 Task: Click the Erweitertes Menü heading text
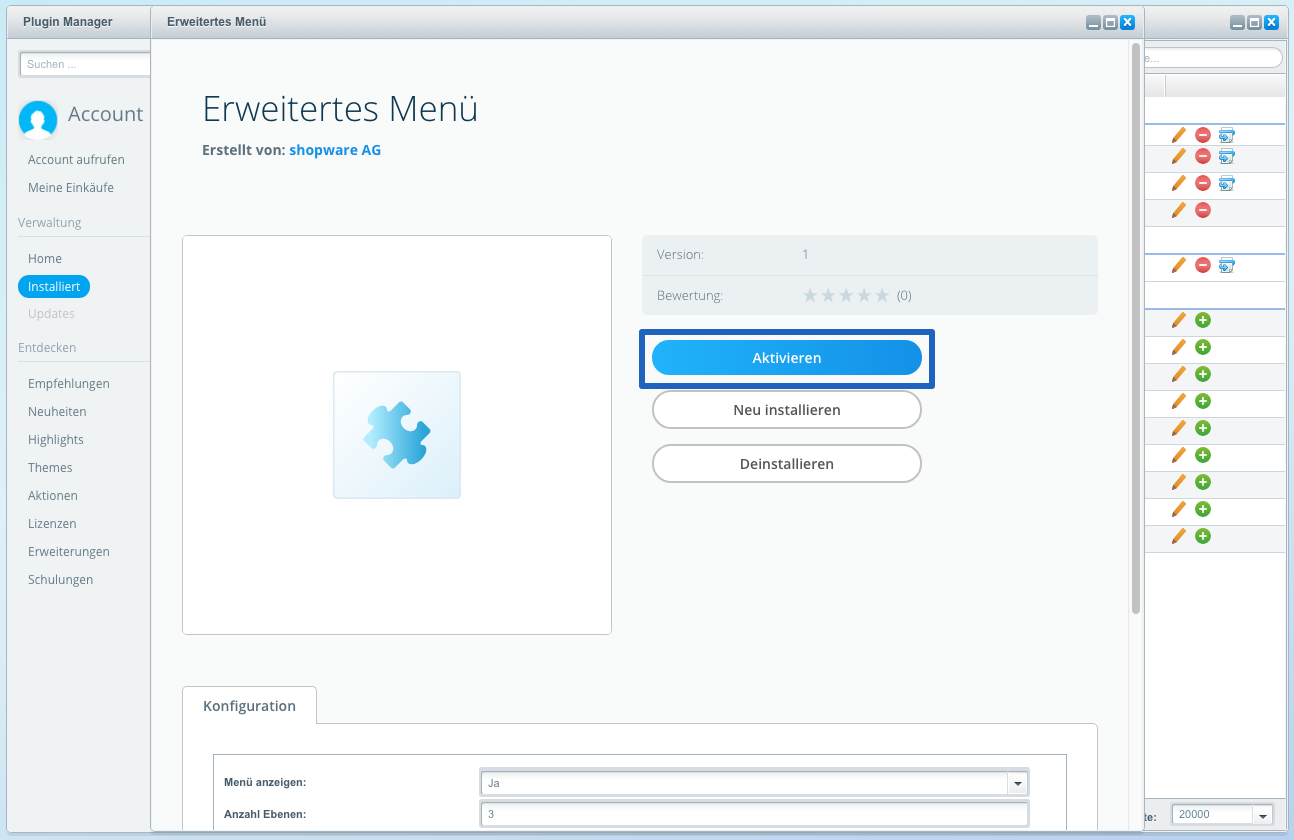click(340, 108)
